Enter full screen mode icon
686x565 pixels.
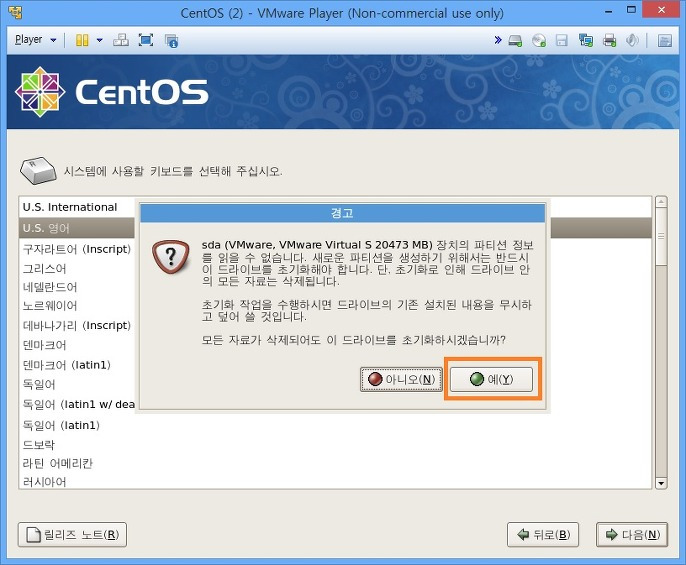pyautogui.click(x=146, y=40)
